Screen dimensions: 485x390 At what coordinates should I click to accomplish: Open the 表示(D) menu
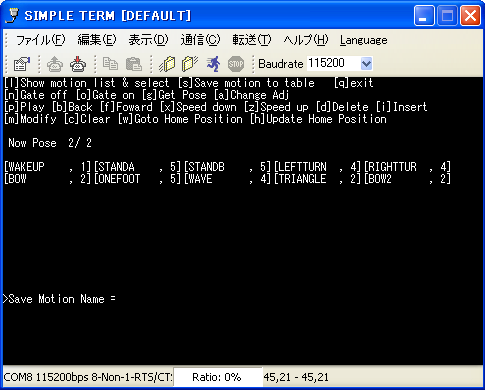[x=148, y=40]
